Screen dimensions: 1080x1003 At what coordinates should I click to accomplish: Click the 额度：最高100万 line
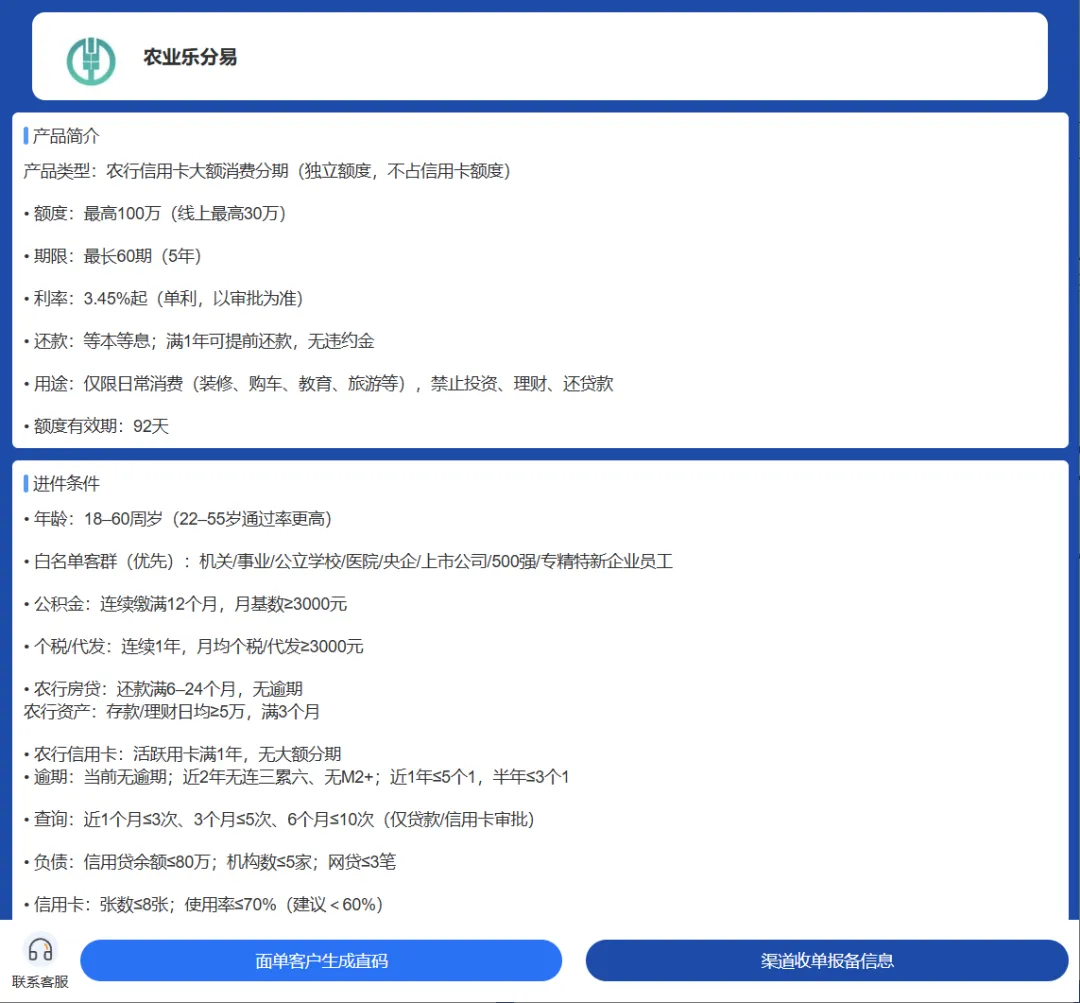pos(155,214)
